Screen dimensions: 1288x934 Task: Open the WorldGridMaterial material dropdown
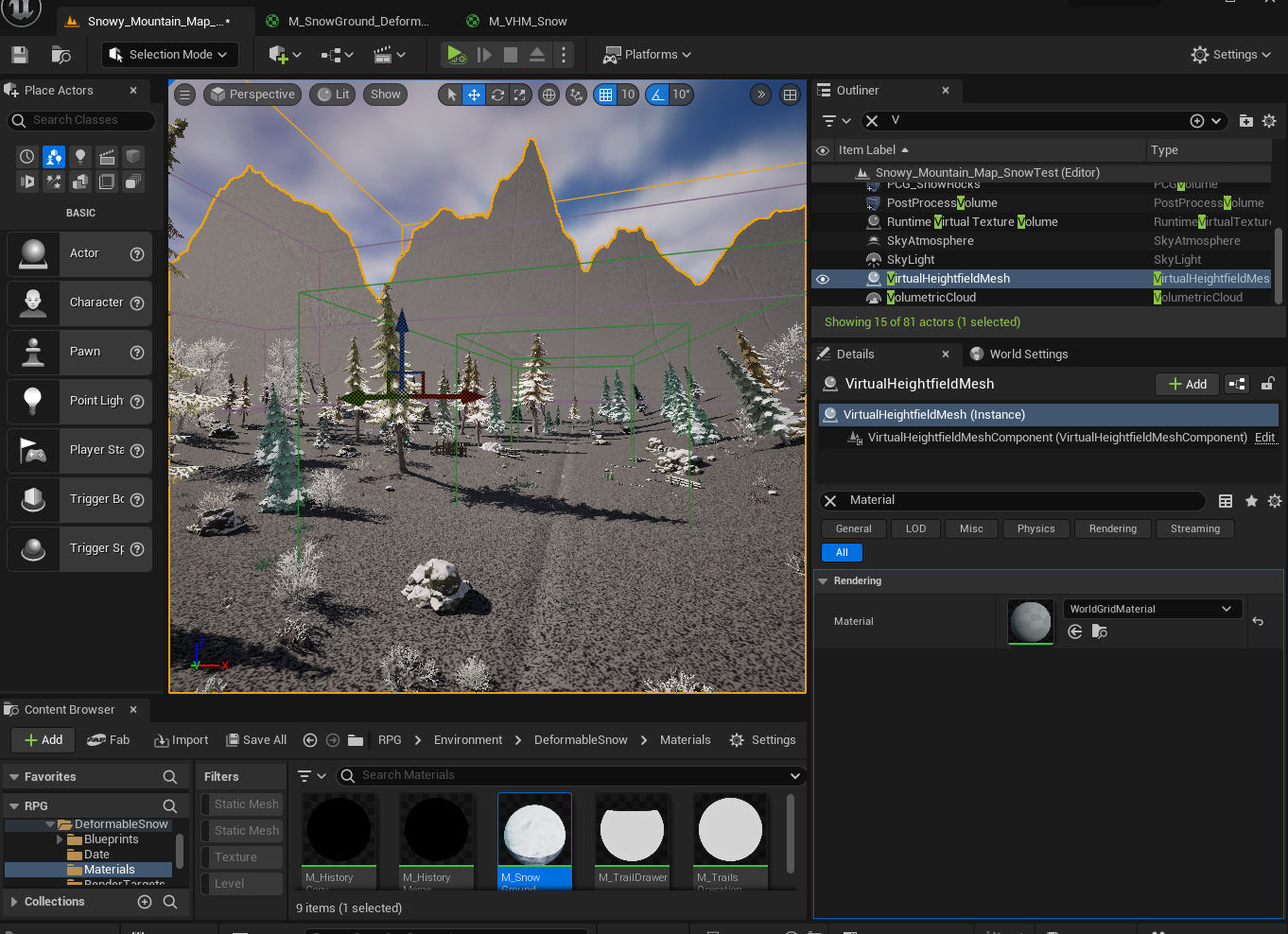coord(1151,609)
